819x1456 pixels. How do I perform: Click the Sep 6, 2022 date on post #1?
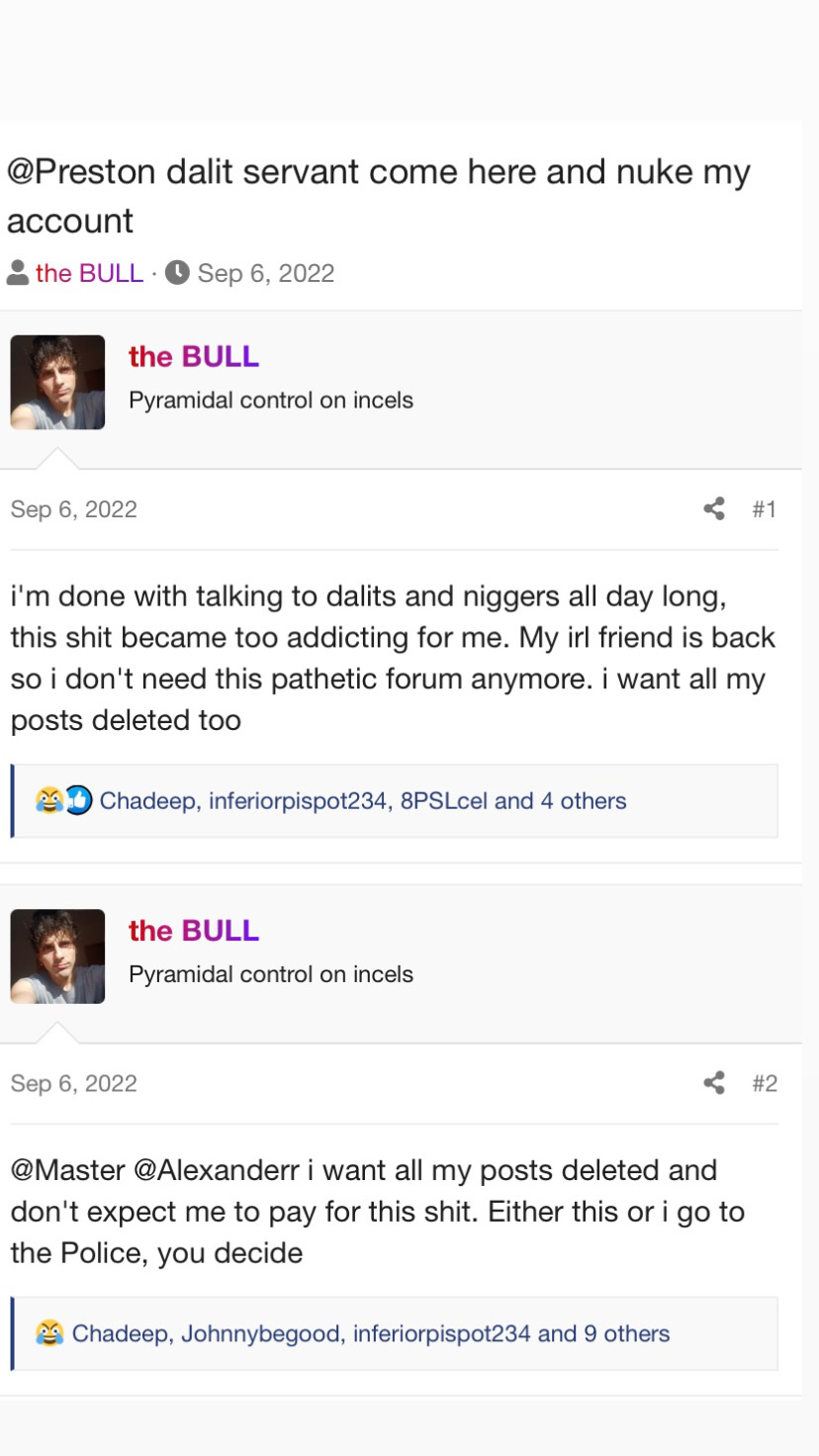click(74, 509)
